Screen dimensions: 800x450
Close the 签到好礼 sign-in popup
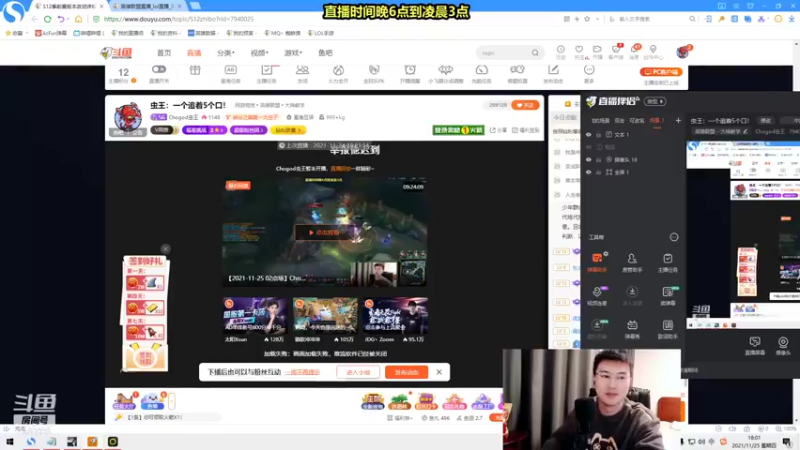point(165,249)
